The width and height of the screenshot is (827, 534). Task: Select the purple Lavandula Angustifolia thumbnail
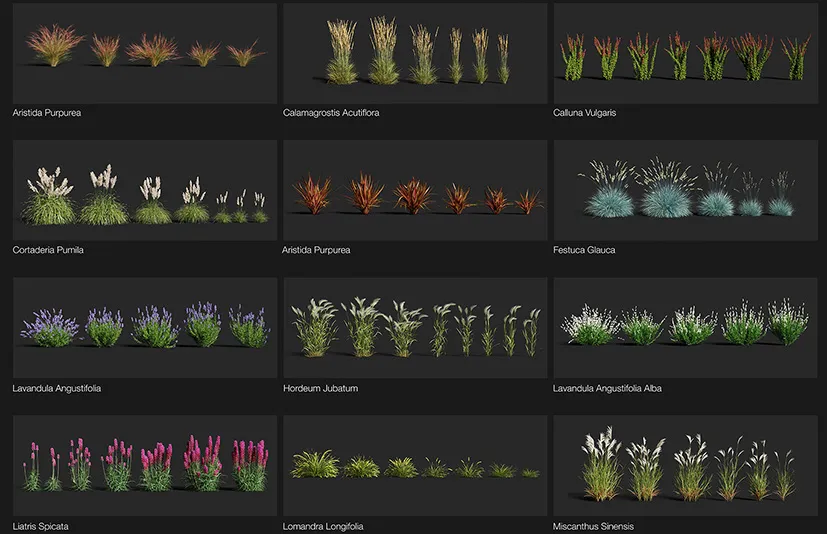(145, 328)
